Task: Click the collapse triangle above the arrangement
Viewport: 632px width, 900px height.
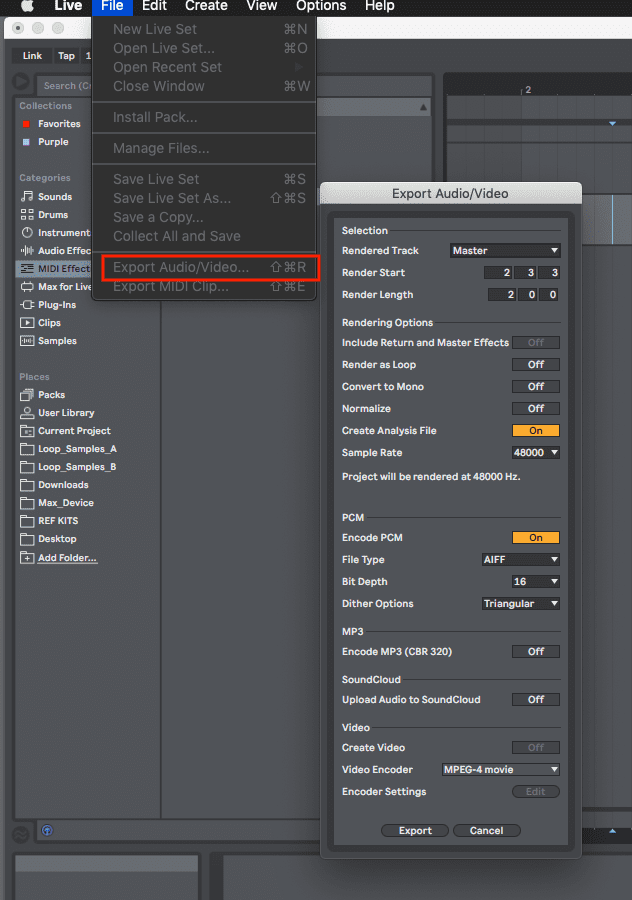Action: click(x=423, y=107)
